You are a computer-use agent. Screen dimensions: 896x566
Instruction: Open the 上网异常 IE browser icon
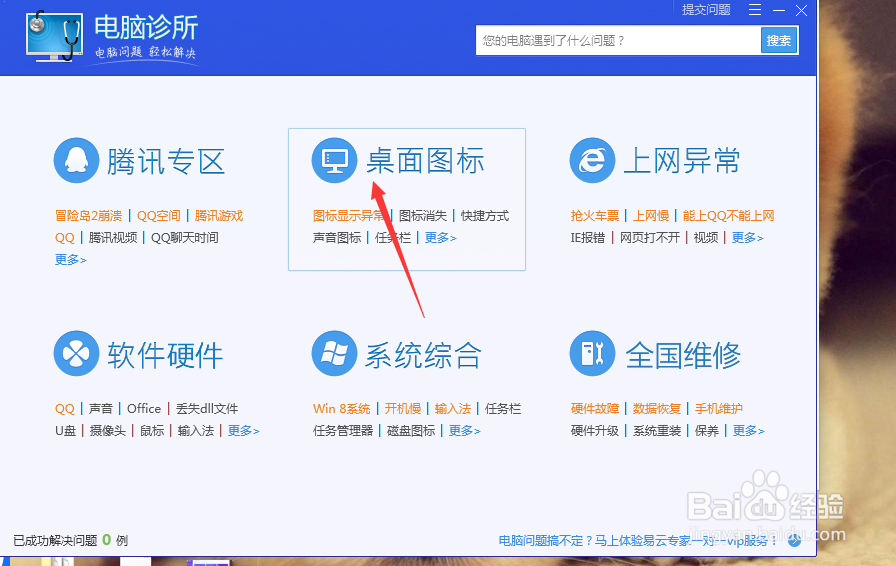pos(593,160)
